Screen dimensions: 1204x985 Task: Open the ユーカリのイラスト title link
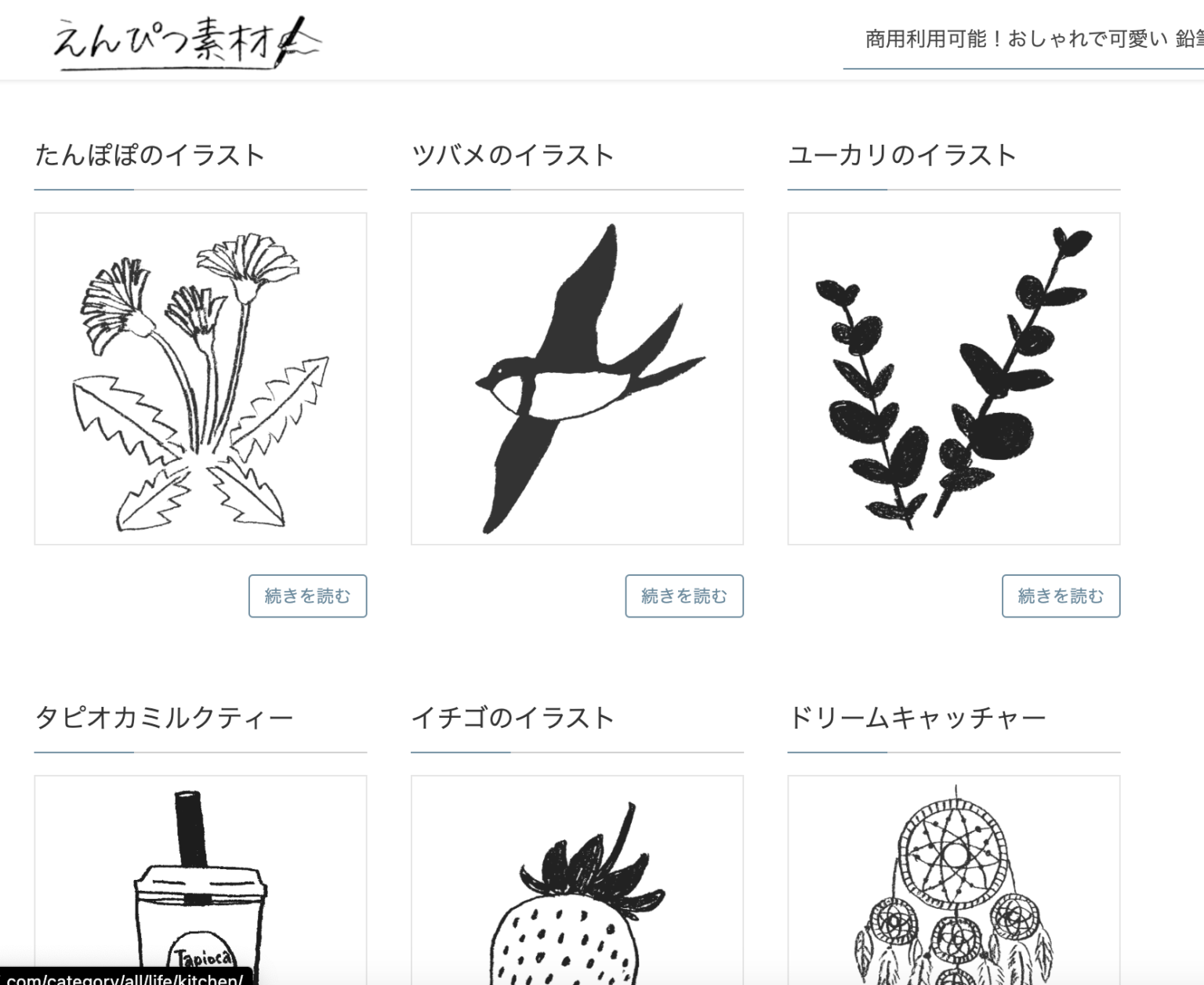pyautogui.click(x=902, y=155)
